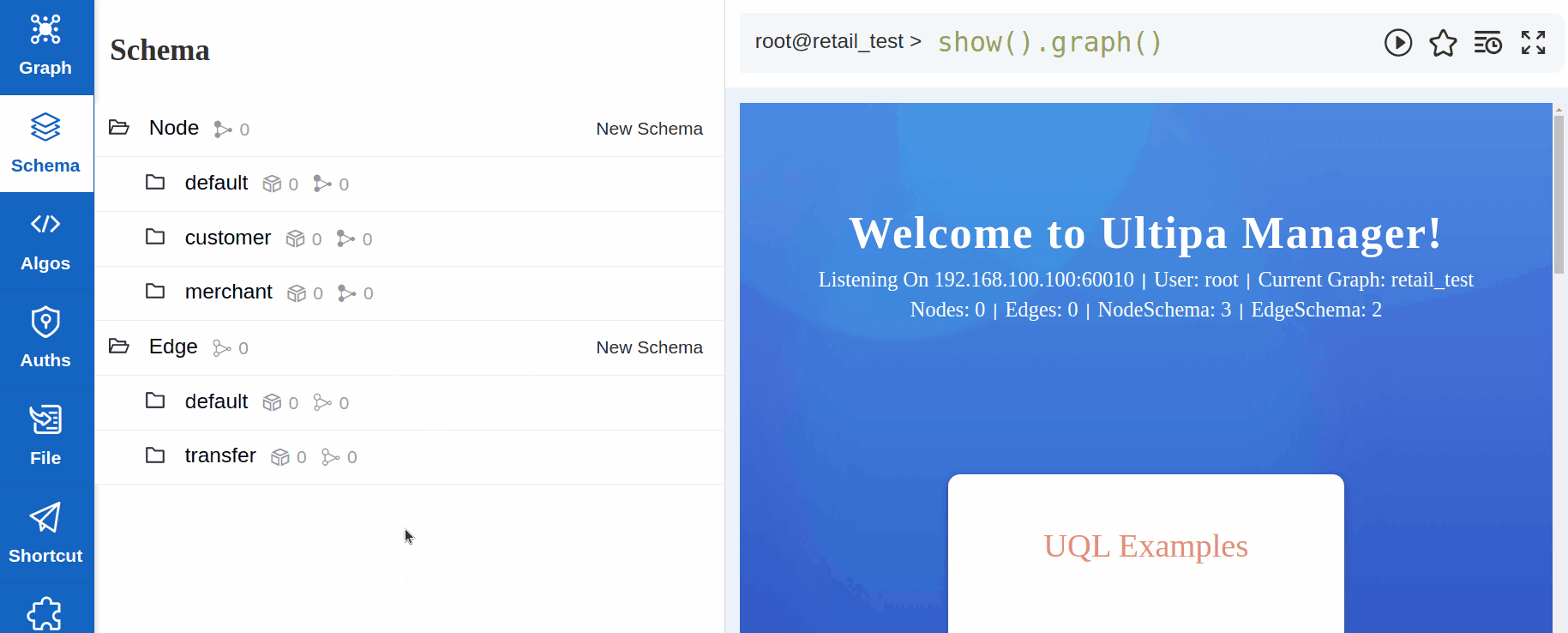
Task: Click the EdgeSchema: 2 statistic text
Action: coord(1316,310)
